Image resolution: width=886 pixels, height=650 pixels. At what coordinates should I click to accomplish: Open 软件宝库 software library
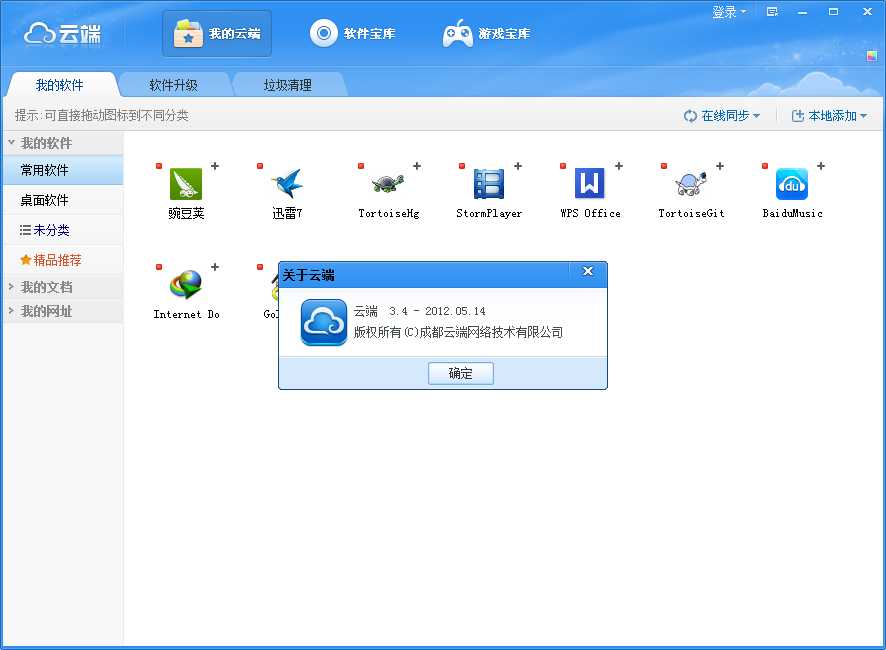coord(352,33)
